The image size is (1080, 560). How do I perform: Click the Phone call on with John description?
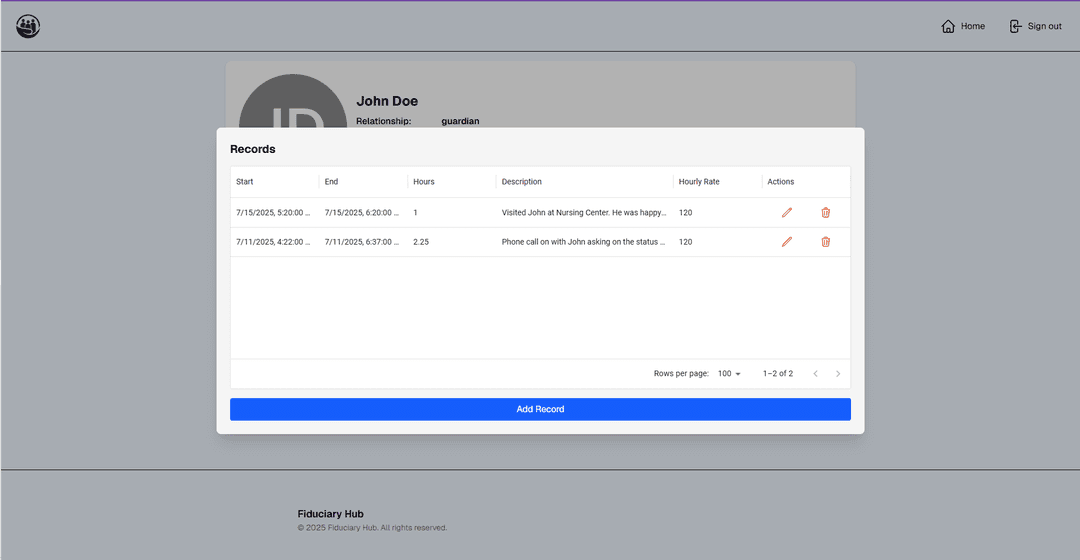tap(583, 242)
